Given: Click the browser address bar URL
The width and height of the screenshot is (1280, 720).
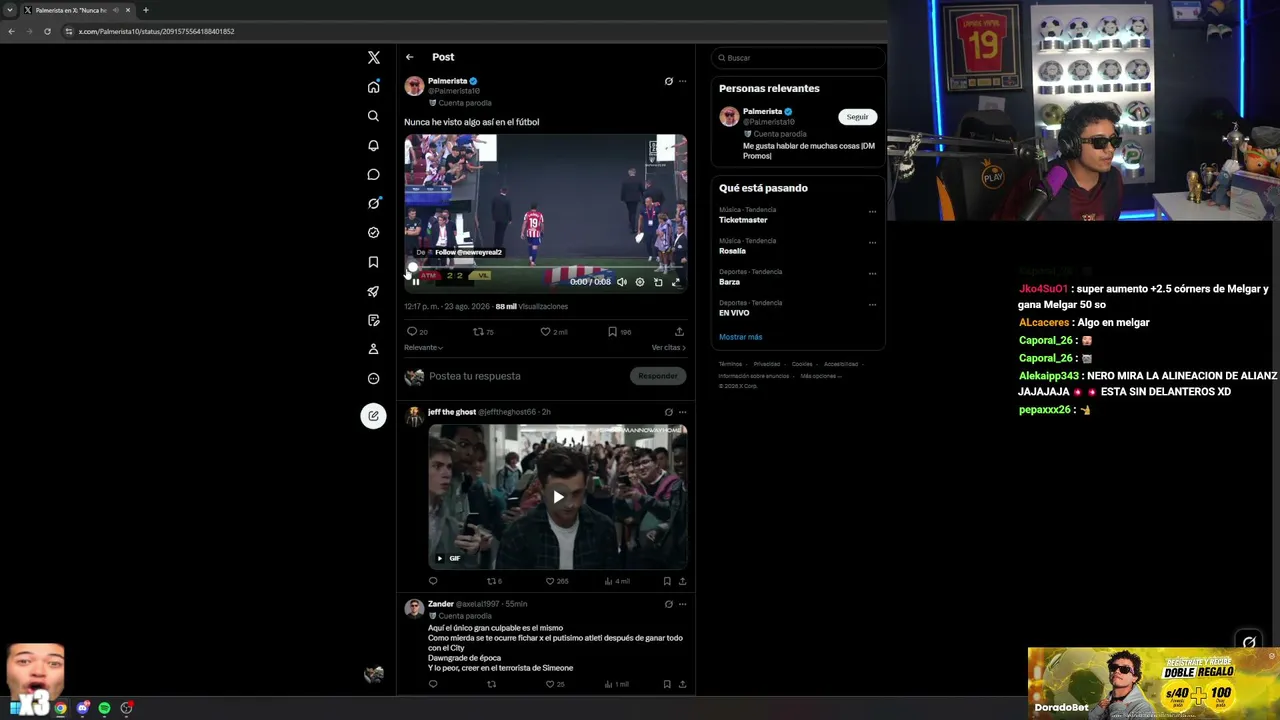Looking at the screenshot, I should (156, 31).
